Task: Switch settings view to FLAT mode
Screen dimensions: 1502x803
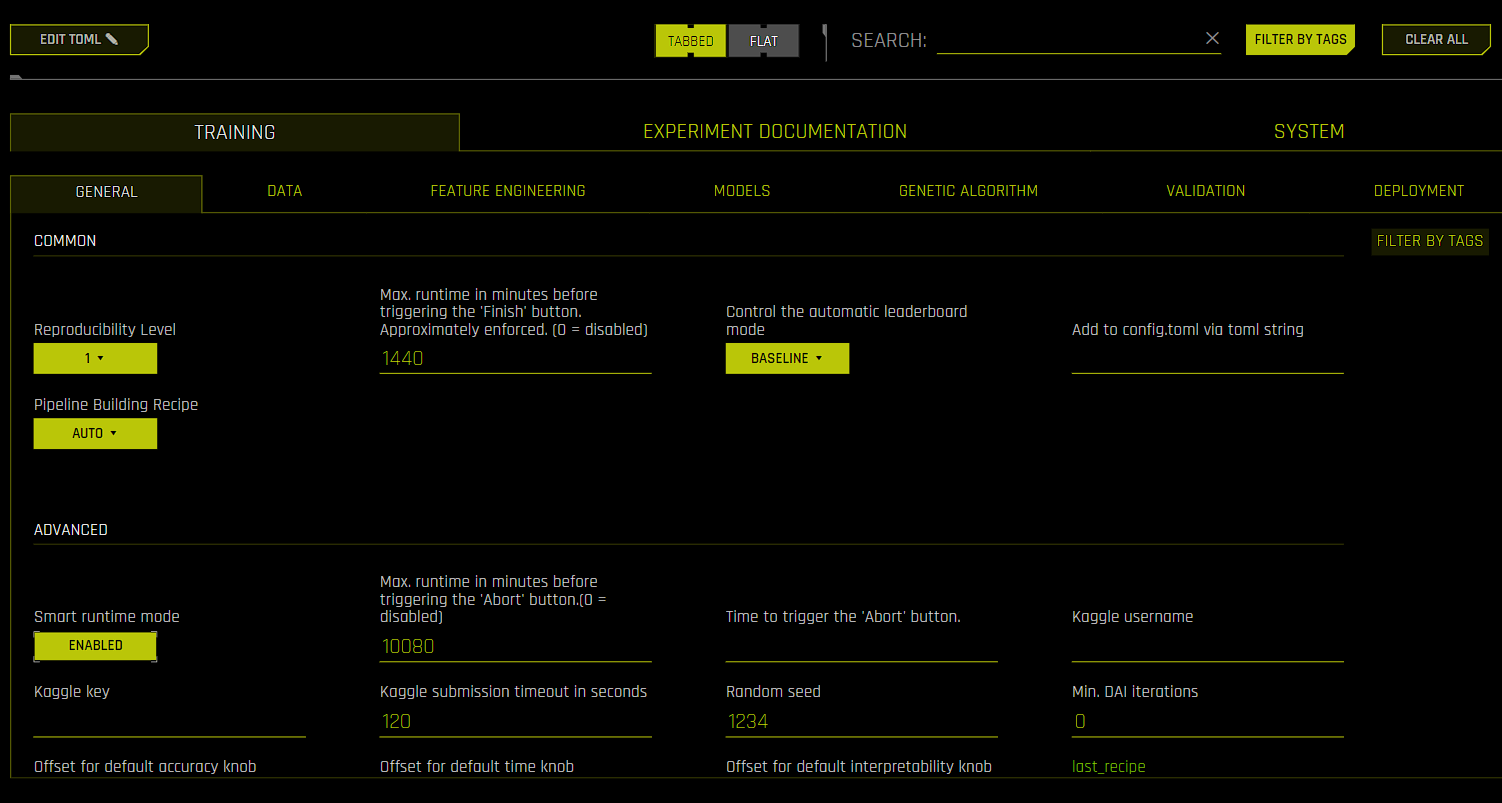Action: click(x=764, y=41)
